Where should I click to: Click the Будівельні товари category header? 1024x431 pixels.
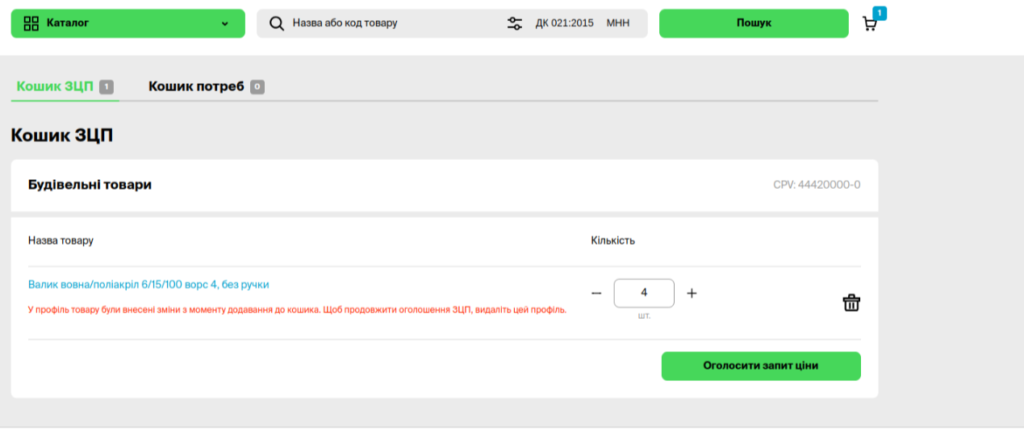90,185
